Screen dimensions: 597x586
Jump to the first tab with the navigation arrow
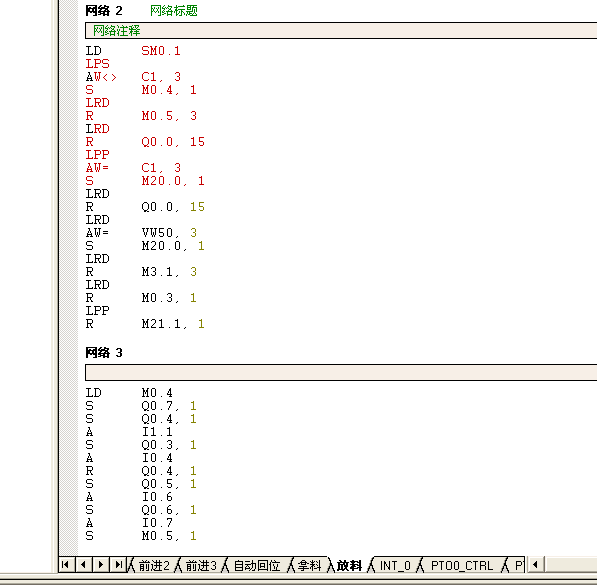pyautogui.click(x=66, y=564)
